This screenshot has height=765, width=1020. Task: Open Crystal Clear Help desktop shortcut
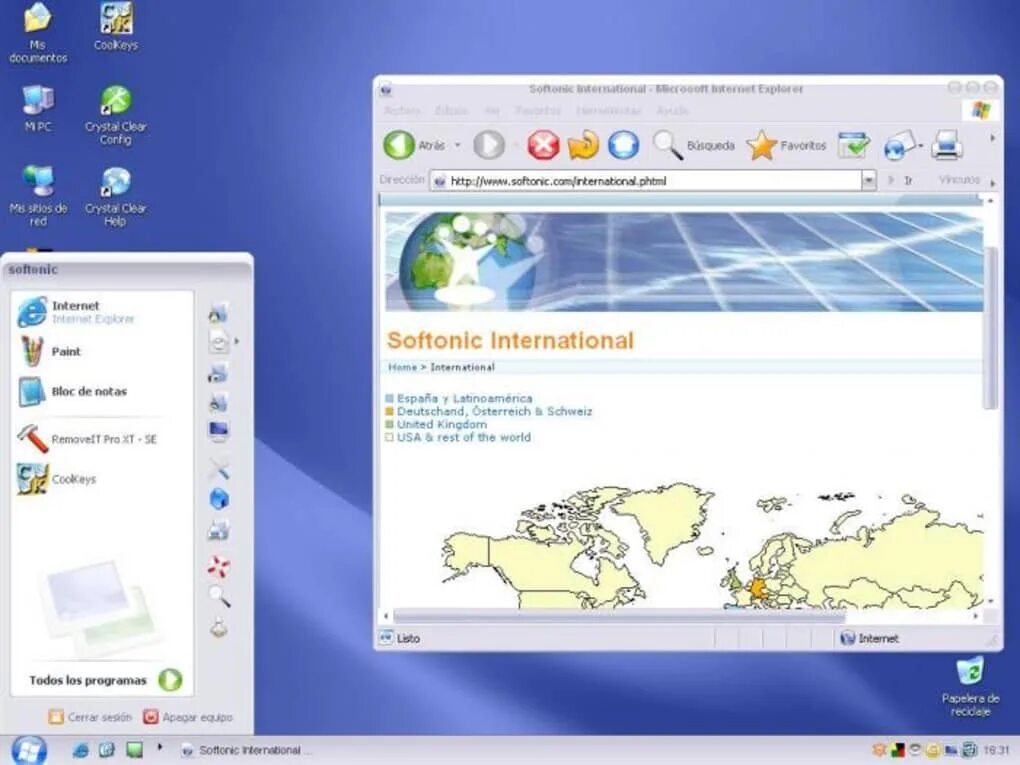(116, 196)
